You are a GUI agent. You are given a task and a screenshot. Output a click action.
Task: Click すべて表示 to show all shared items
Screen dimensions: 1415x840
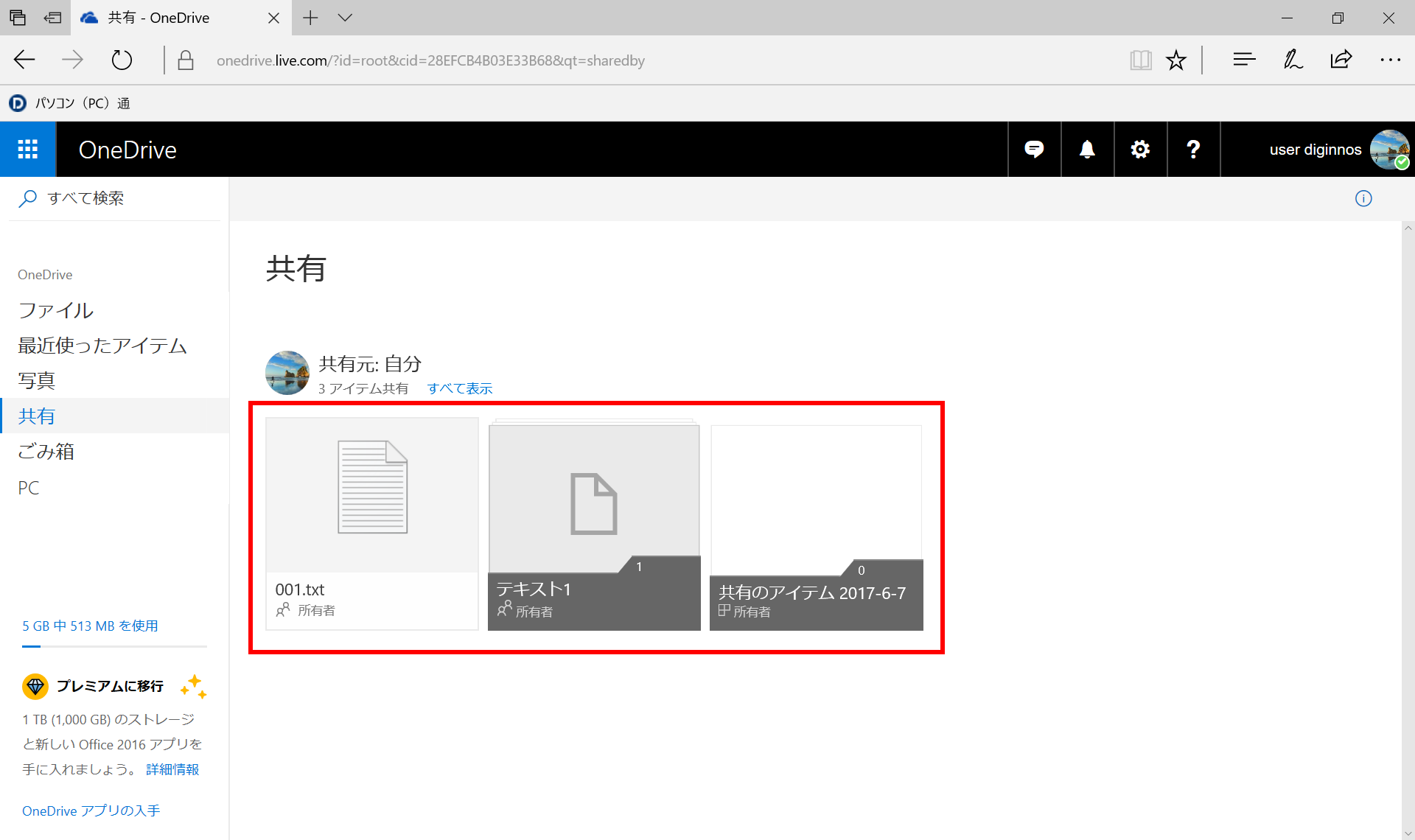[x=460, y=388]
